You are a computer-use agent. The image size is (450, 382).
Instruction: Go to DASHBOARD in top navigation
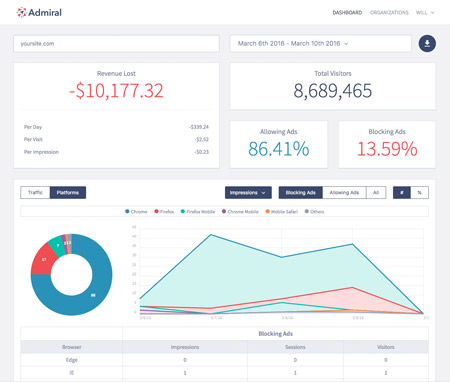[347, 13]
